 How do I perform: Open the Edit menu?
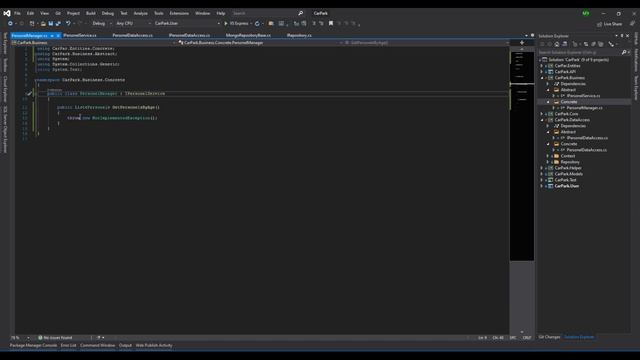pos(30,13)
